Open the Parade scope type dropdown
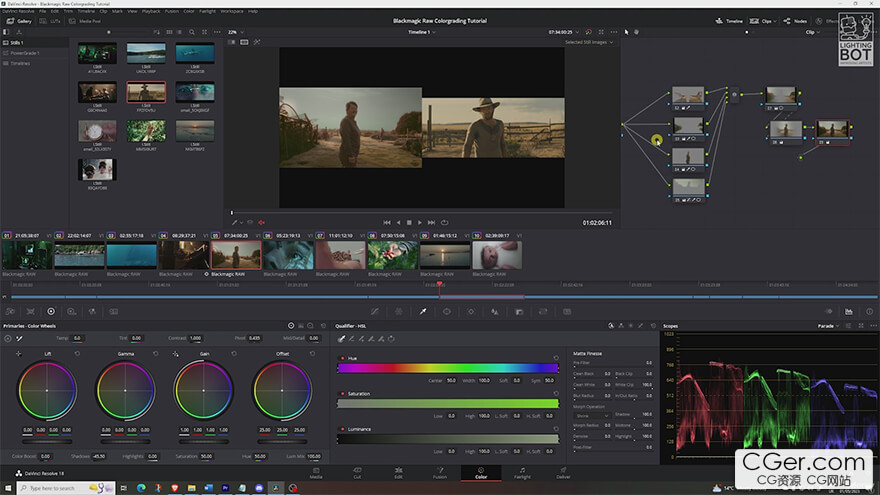The width and height of the screenshot is (880, 495). pos(828,326)
